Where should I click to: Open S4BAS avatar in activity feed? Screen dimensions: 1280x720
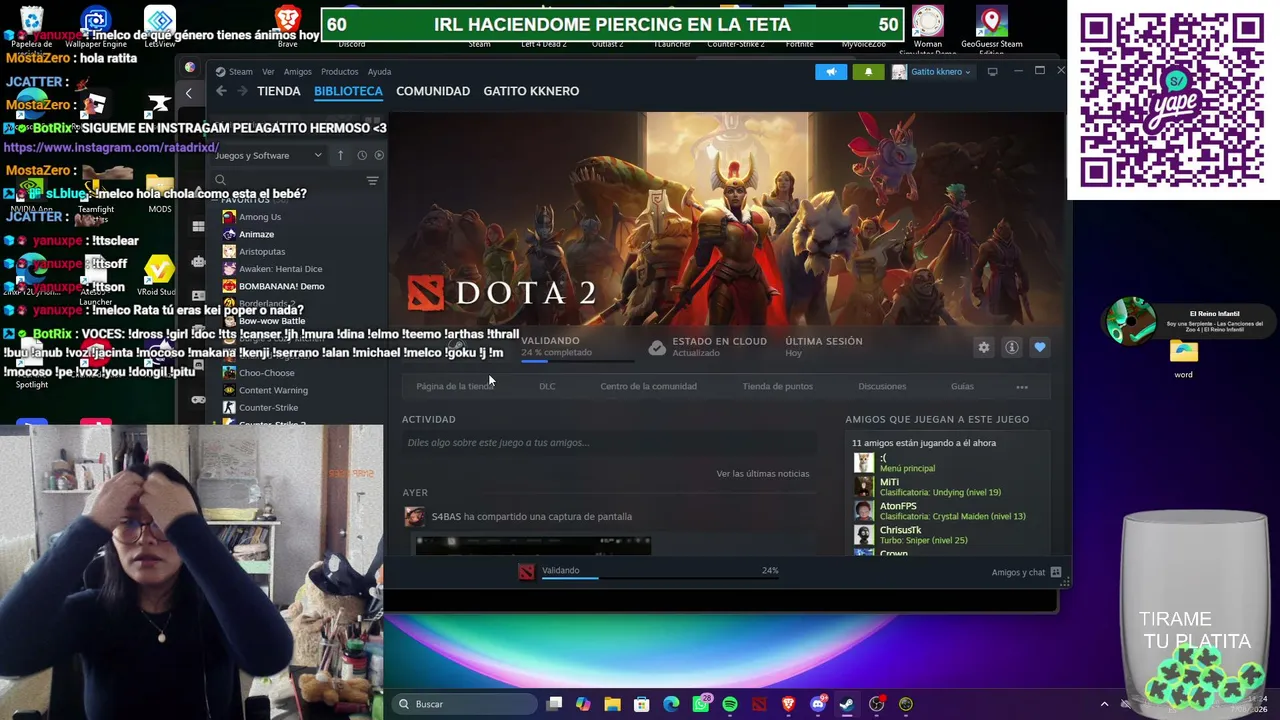(x=413, y=516)
